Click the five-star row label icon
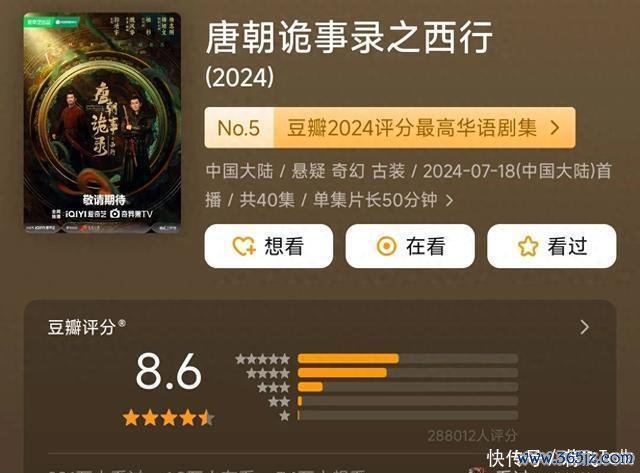 (x=262, y=359)
